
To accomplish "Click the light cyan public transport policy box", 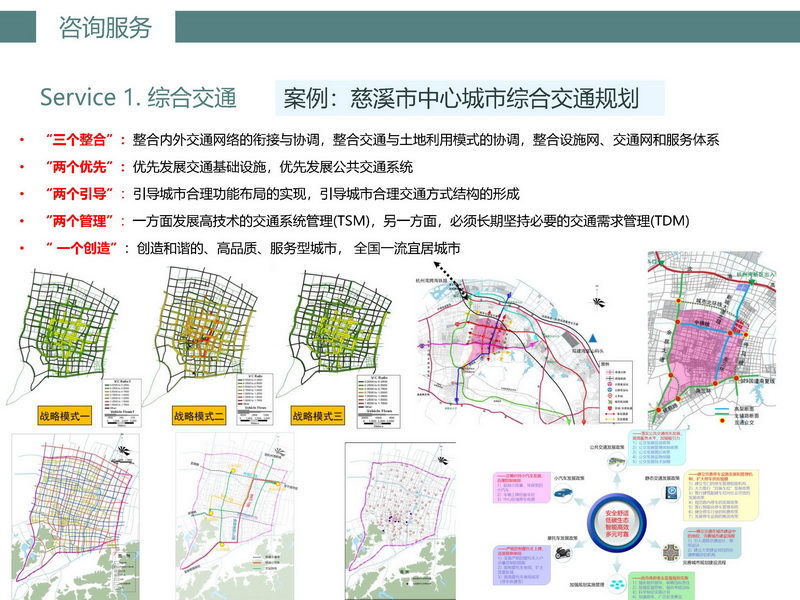I will point(659,447).
